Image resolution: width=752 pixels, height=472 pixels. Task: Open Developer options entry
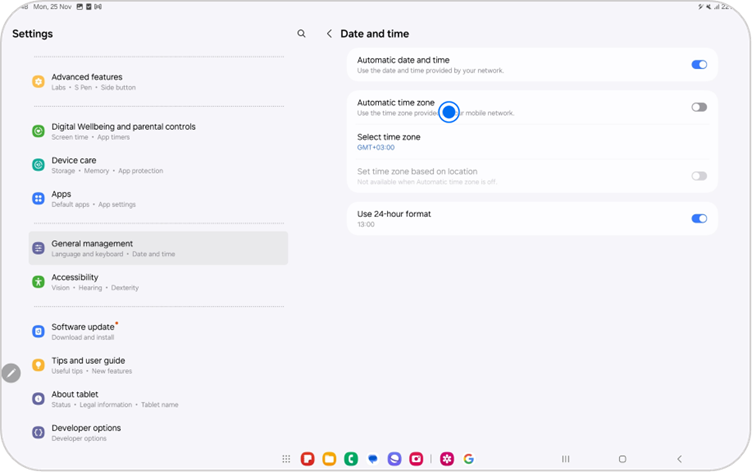[x=86, y=432]
